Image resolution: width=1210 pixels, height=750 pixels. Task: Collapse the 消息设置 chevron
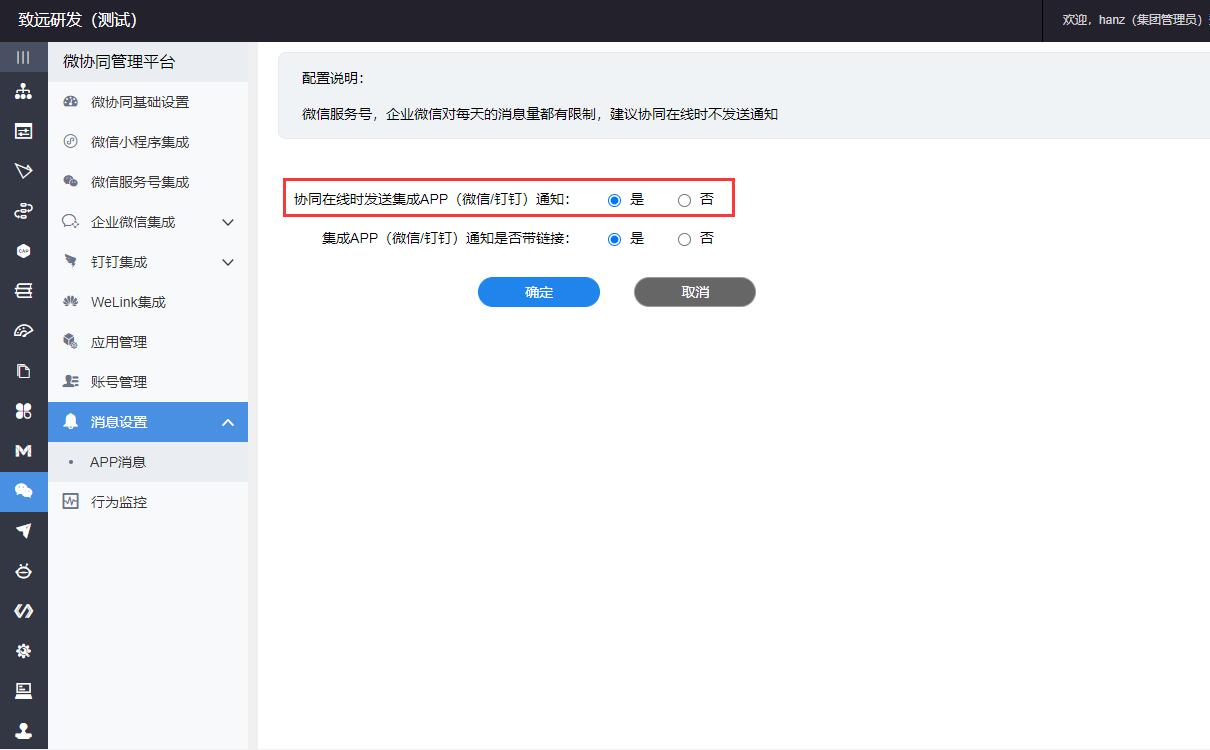pos(228,422)
